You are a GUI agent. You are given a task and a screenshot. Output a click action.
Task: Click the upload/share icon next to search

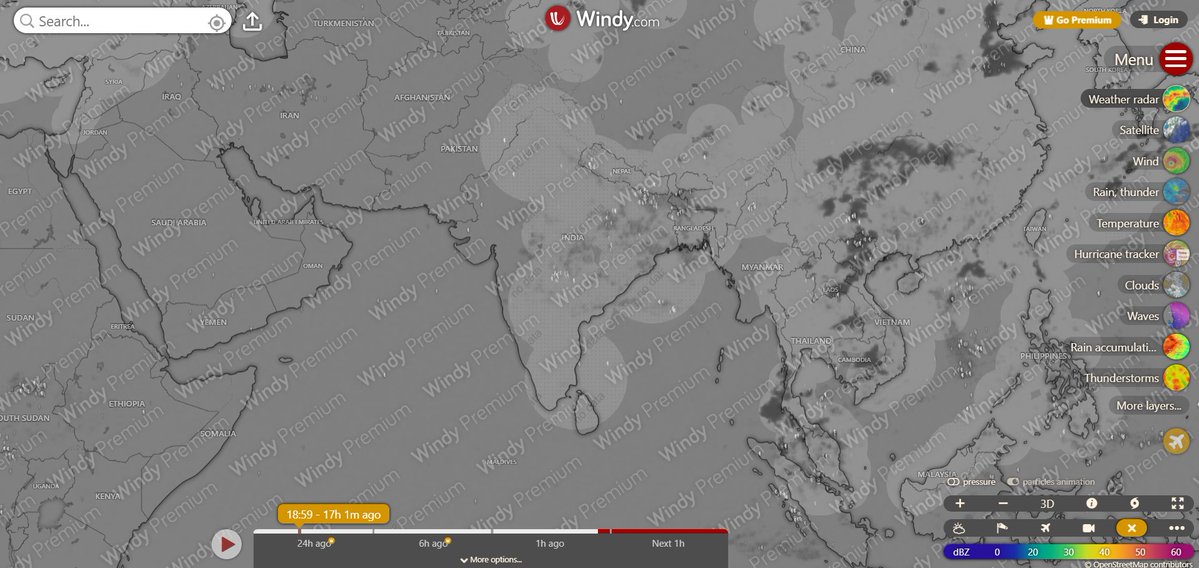pyautogui.click(x=252, y=21)
